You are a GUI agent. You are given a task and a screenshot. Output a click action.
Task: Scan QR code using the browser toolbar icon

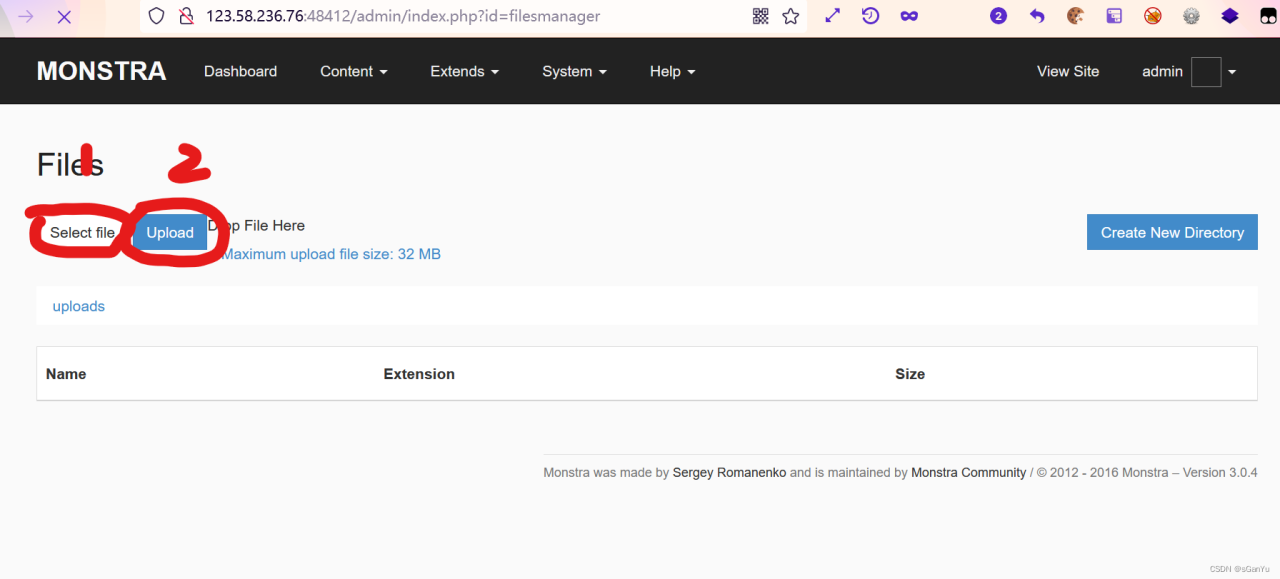760,16
